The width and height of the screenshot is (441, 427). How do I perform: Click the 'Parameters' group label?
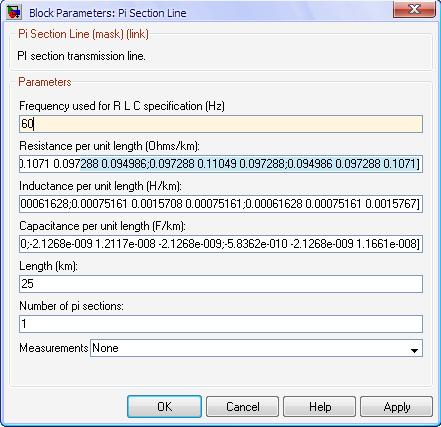pyautogui.click(x=45, y=82)
